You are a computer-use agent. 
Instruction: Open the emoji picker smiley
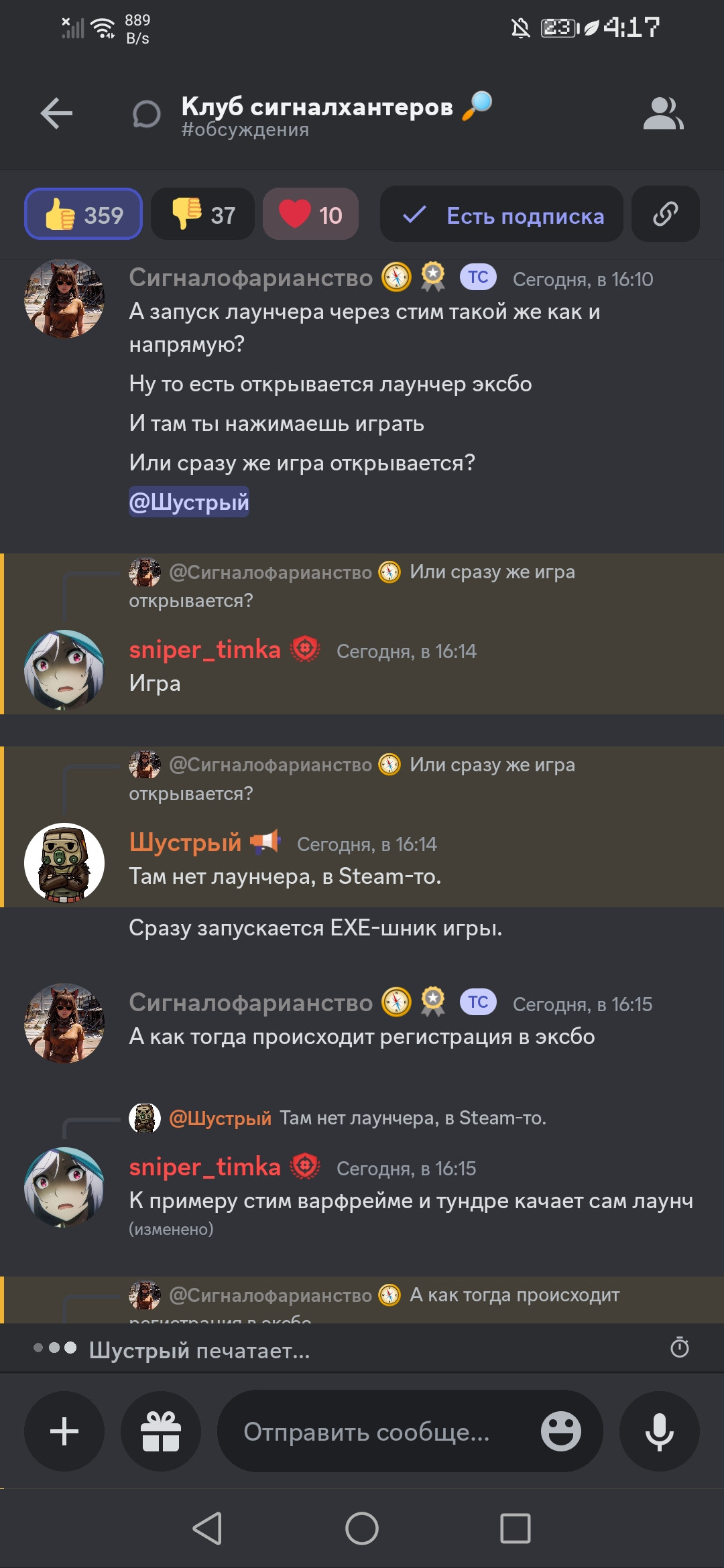[x=561, y=1431]
